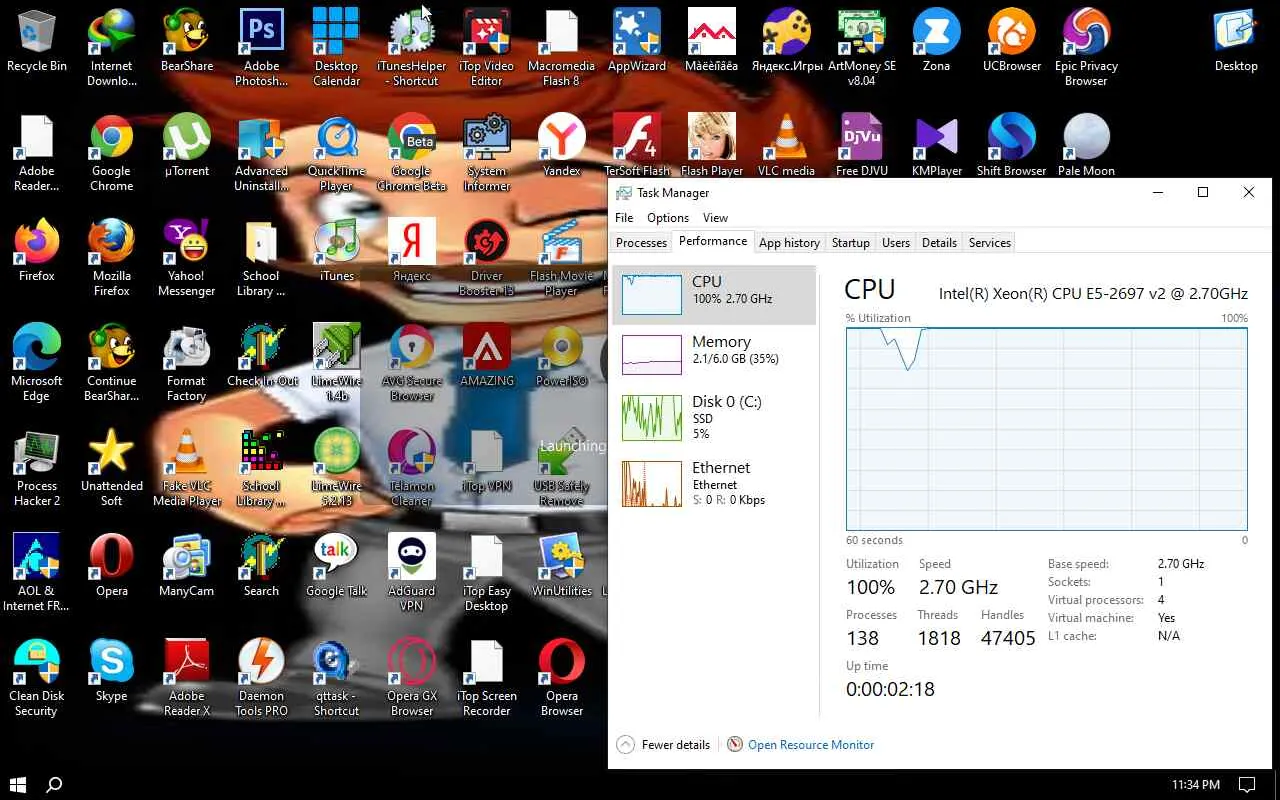Open taskbar search magnifier
Viewport: 1280px width, 800px height.
pyautogui.click(x=55, y=784)
